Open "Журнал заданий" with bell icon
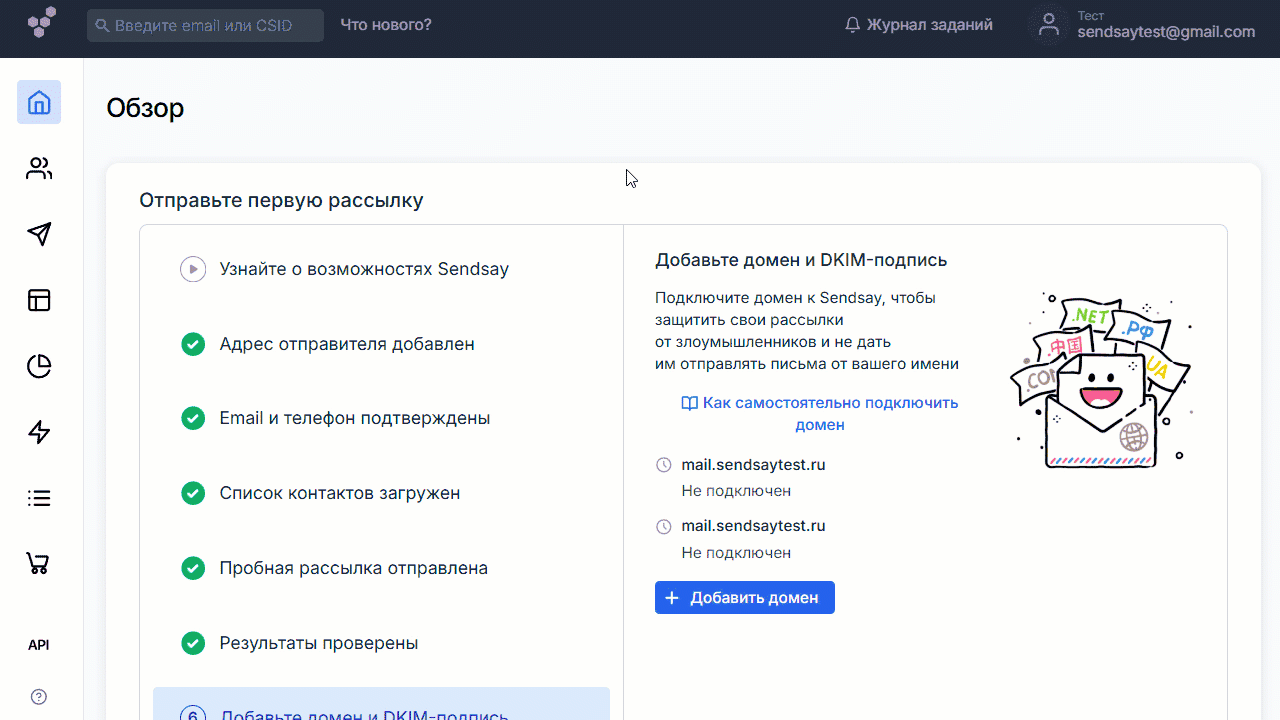The width and height of the screenshot is (1280, 720). tap(919, 25)
